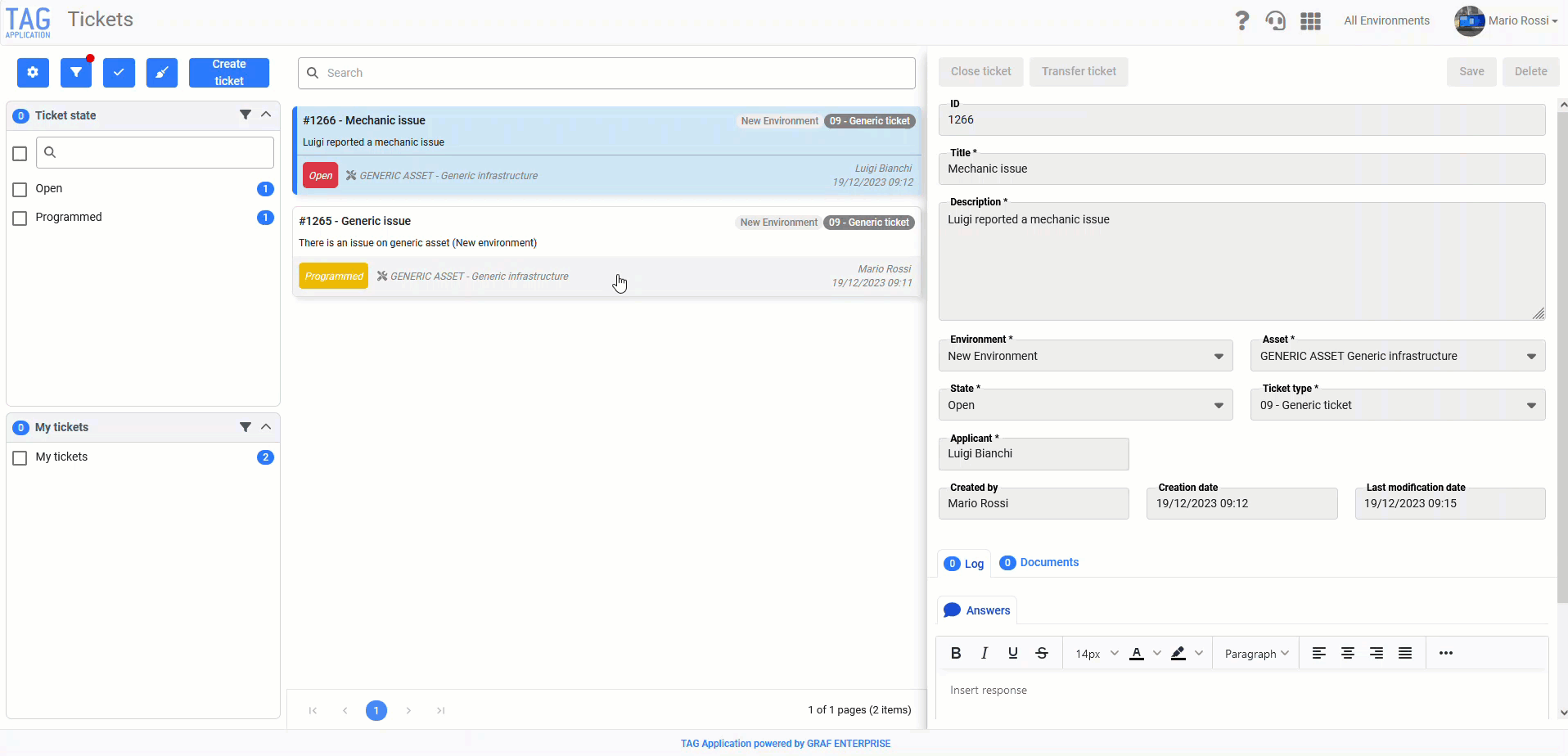Open the apps grid menu

click(1310, 20)
